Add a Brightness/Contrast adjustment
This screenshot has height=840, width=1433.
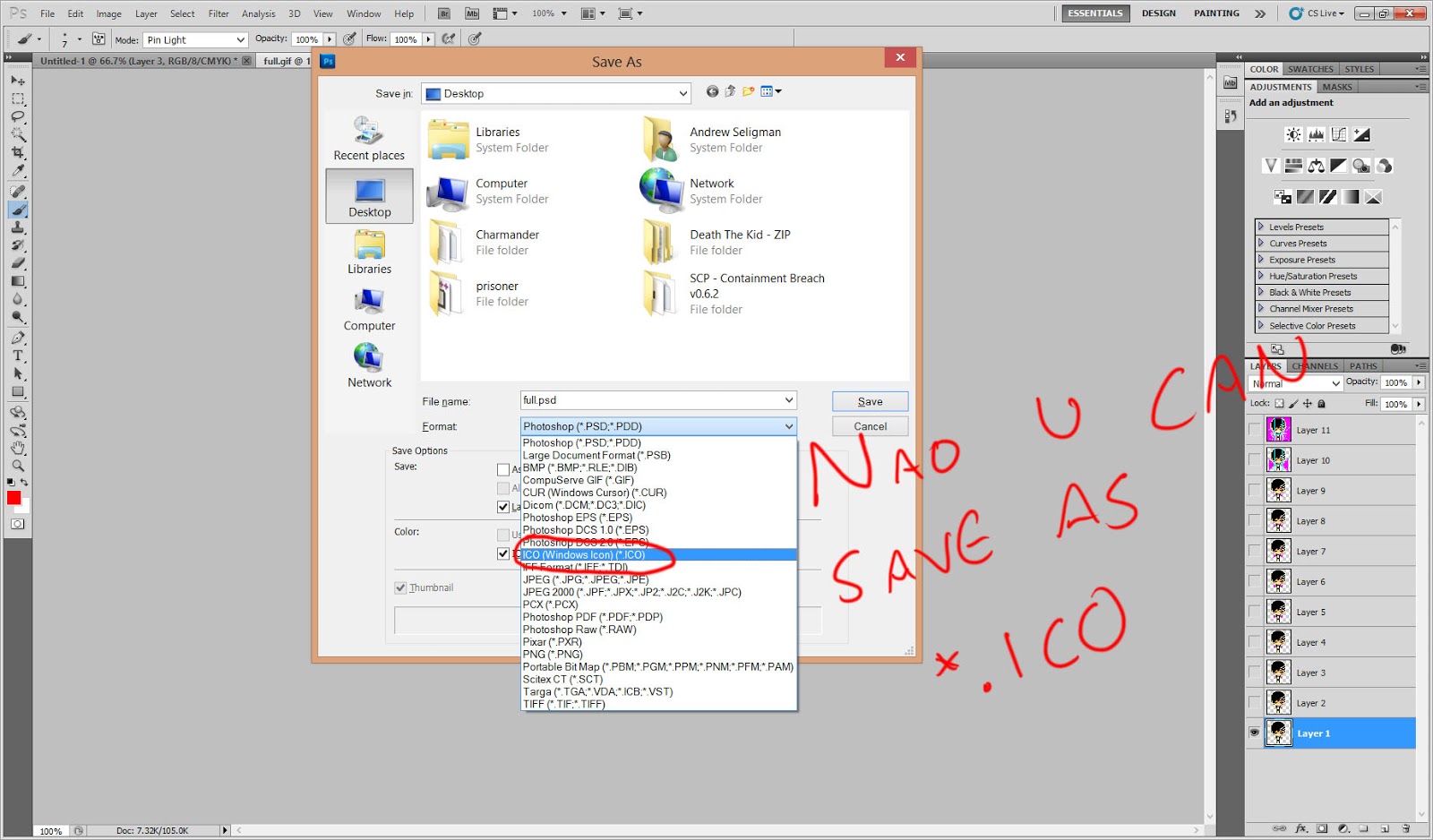[1292, 134]
